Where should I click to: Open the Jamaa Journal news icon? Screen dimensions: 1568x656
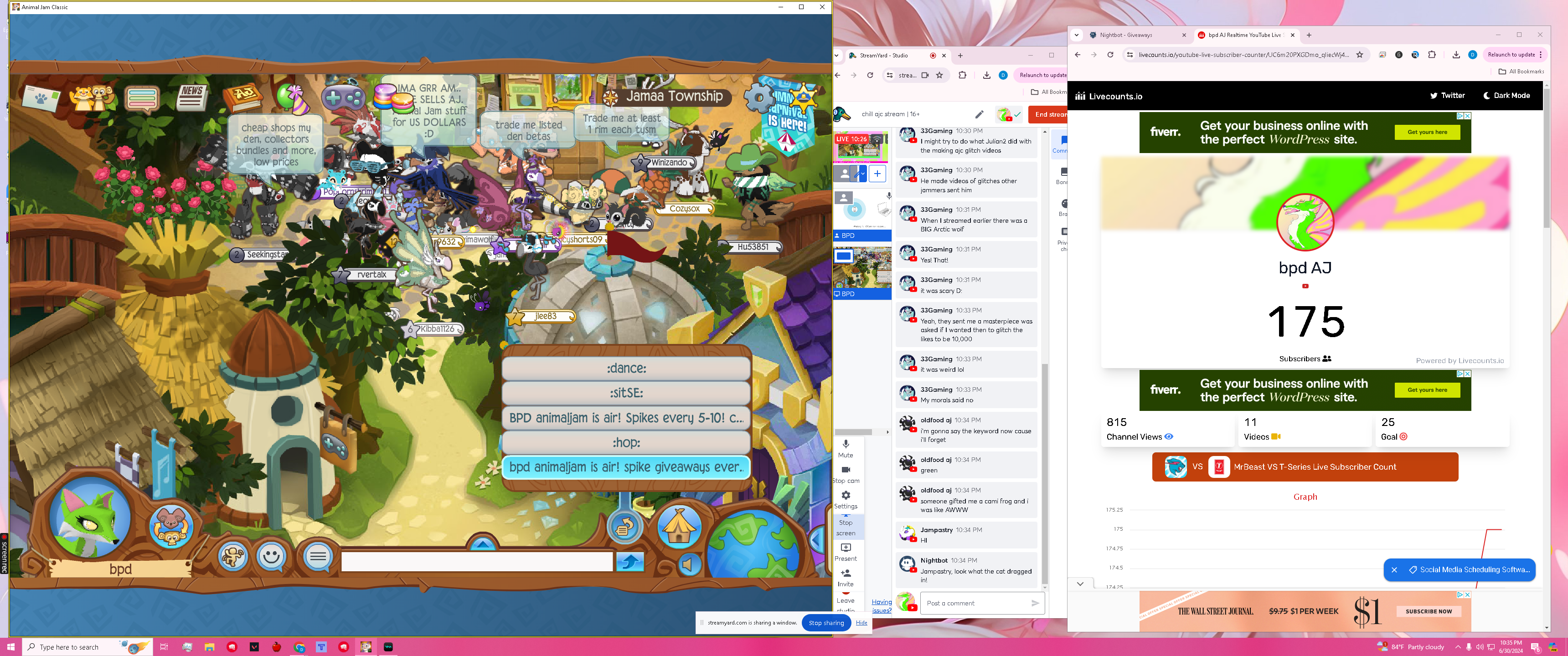point(192,97)
